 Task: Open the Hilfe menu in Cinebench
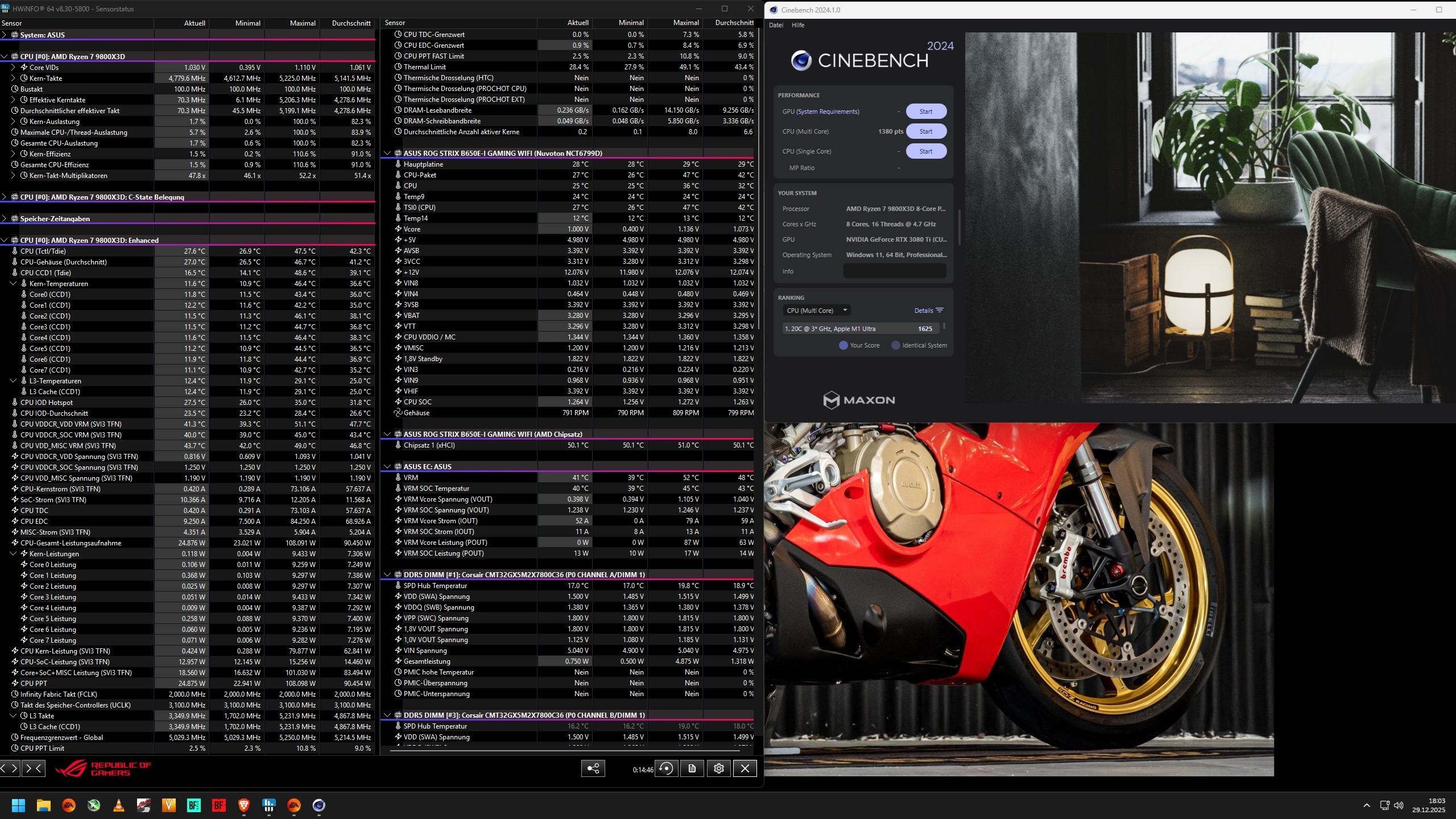(x=797, y=25)
